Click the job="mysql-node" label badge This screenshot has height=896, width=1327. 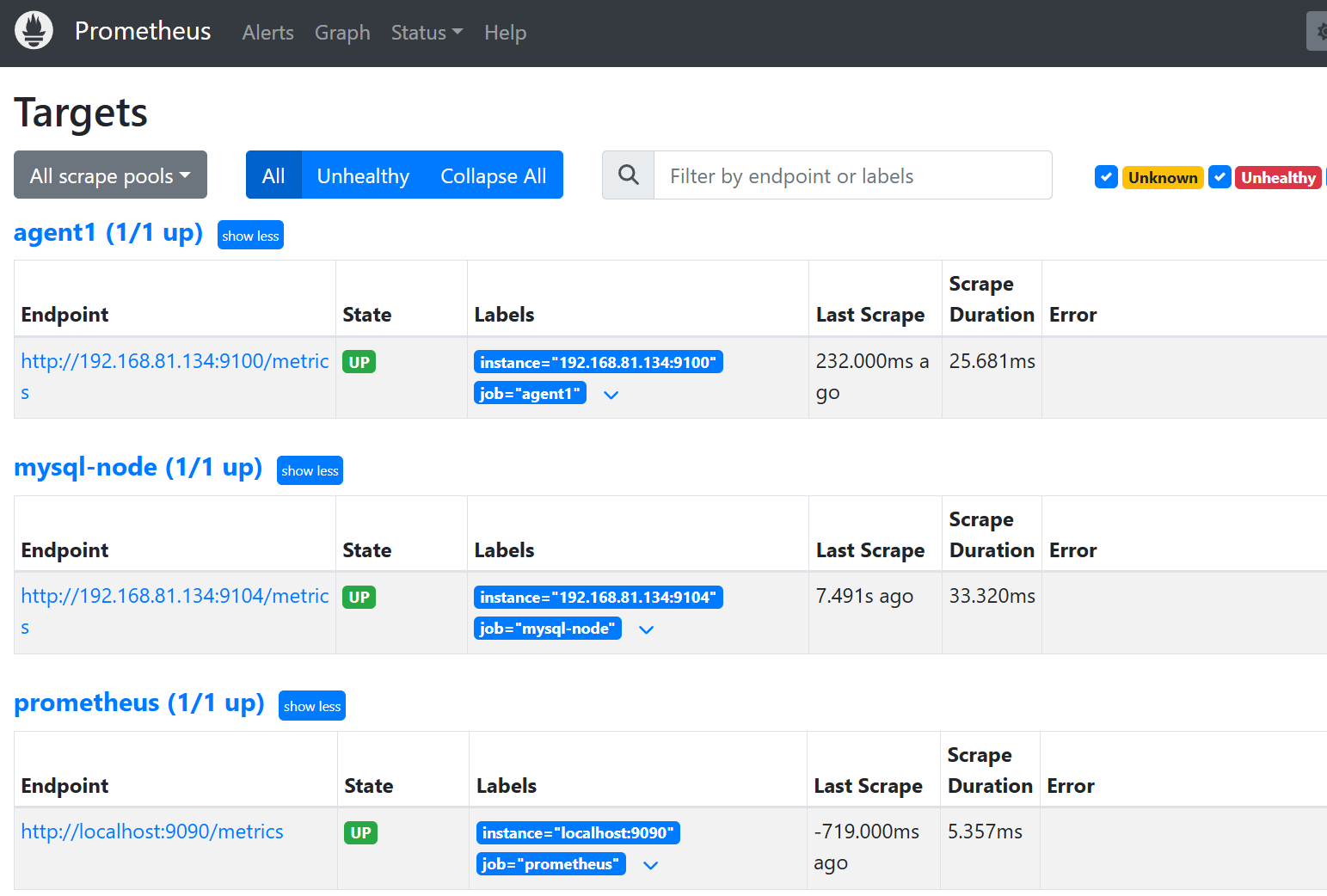pyautogui.click(x=548, y=629)
